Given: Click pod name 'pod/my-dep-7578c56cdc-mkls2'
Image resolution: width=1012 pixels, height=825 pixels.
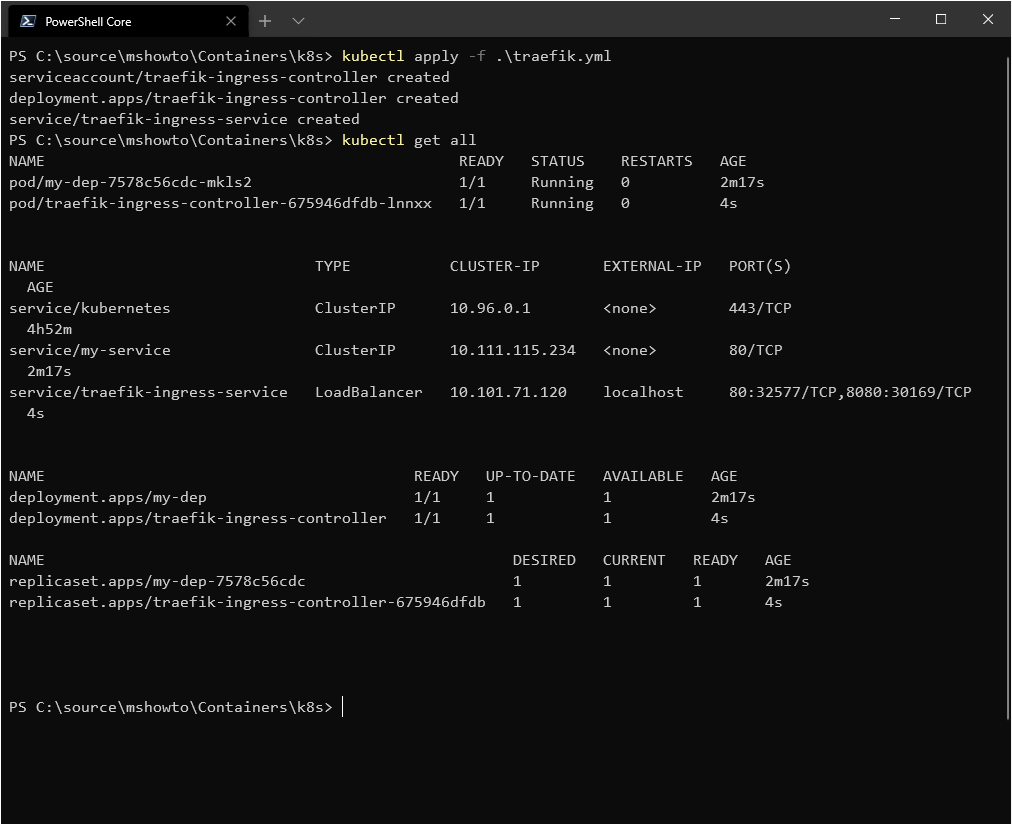Looking at the screenshot, I should [130, 183].
